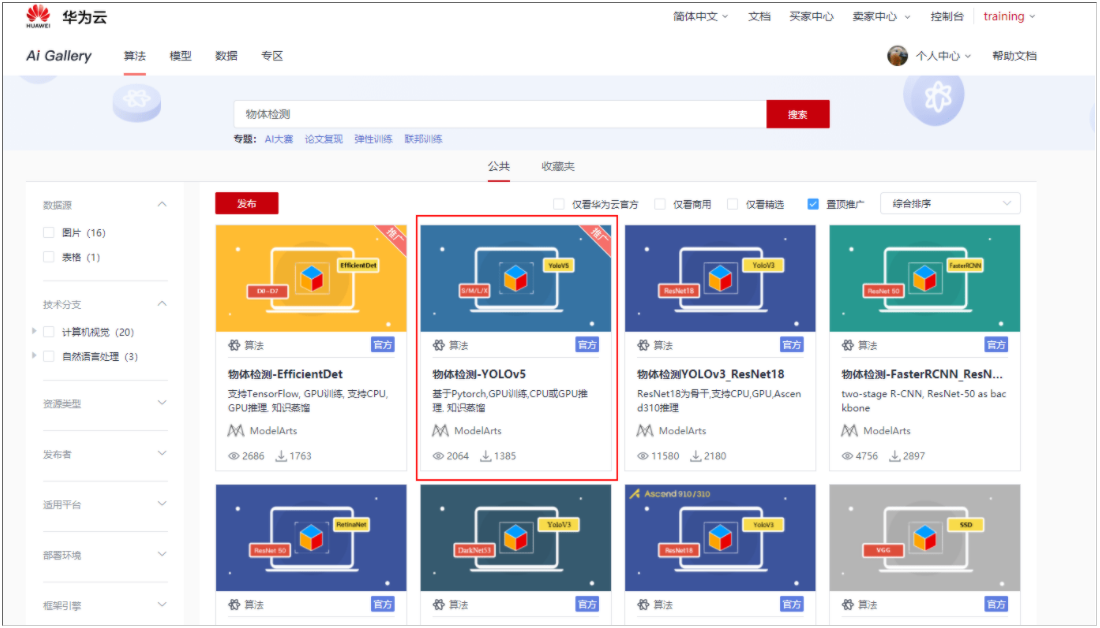Image resolution: width=1100 pixels, height=628 pixels.
Task: Select the 模型 navigation tab
Action: [x=180, y=56]
